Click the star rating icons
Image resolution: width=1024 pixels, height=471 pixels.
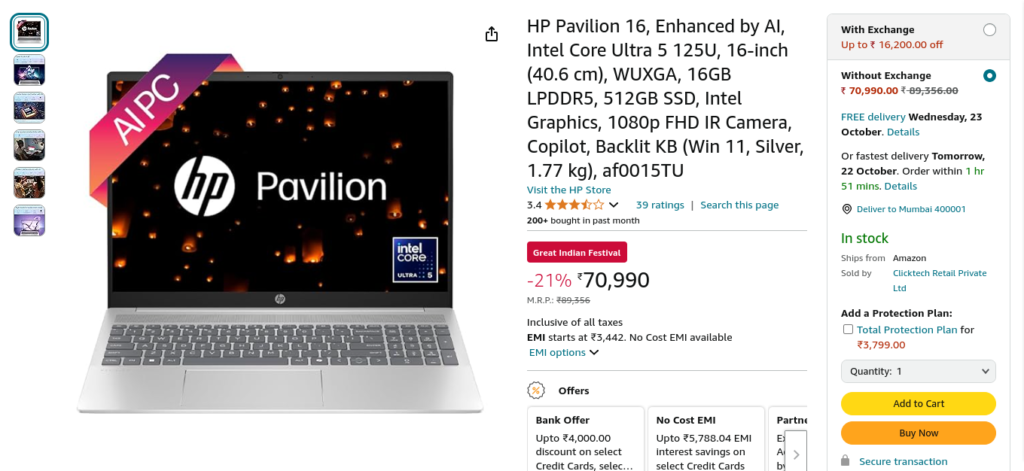click(x=575, y=204)
